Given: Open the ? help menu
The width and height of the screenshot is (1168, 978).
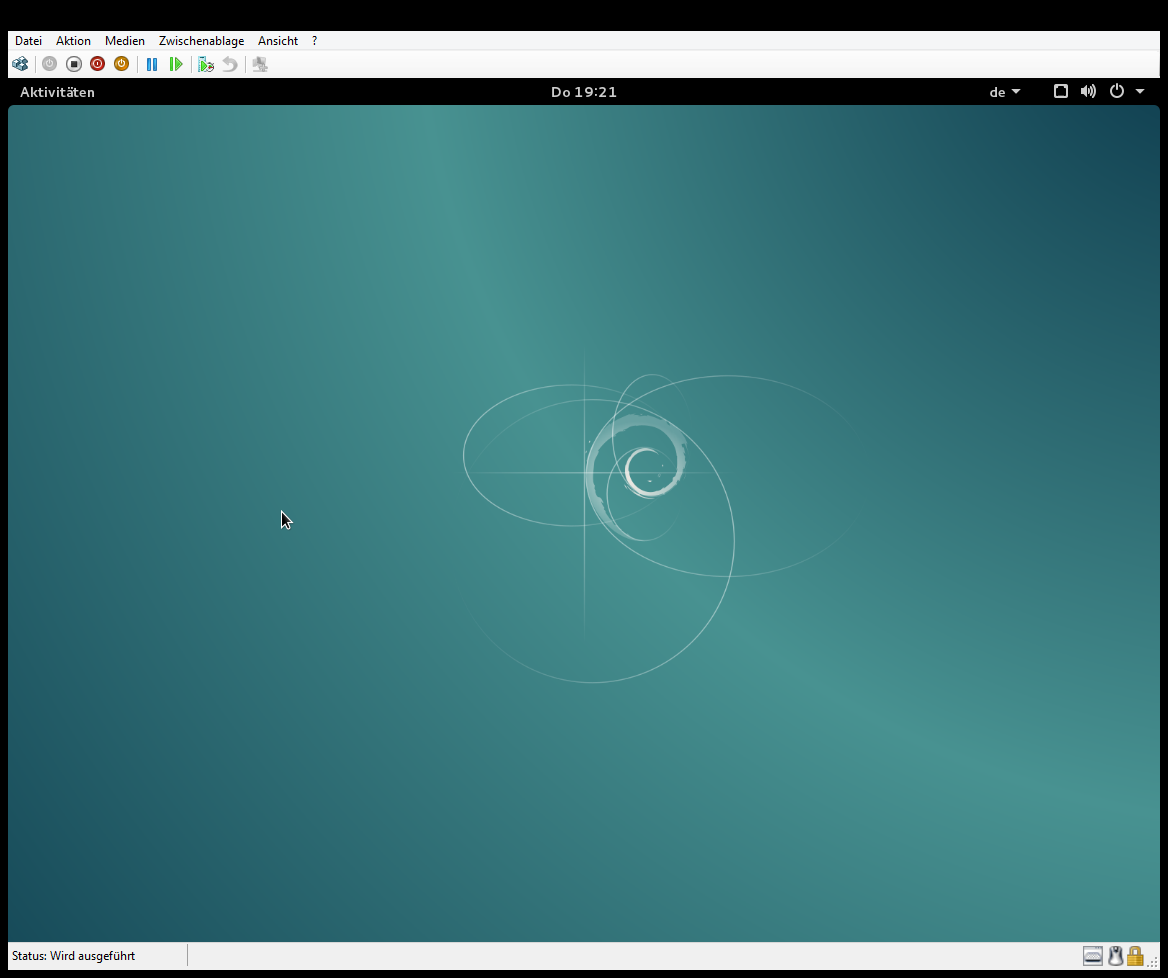Looking at the screenshot, I should (314, 41).
